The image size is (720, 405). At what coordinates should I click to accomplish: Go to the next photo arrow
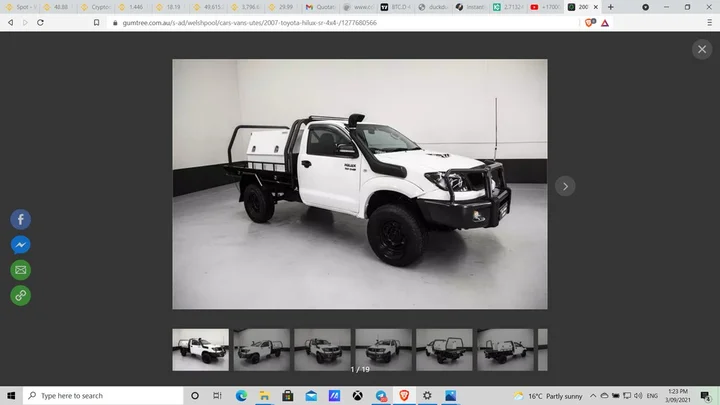pos(565,185)
